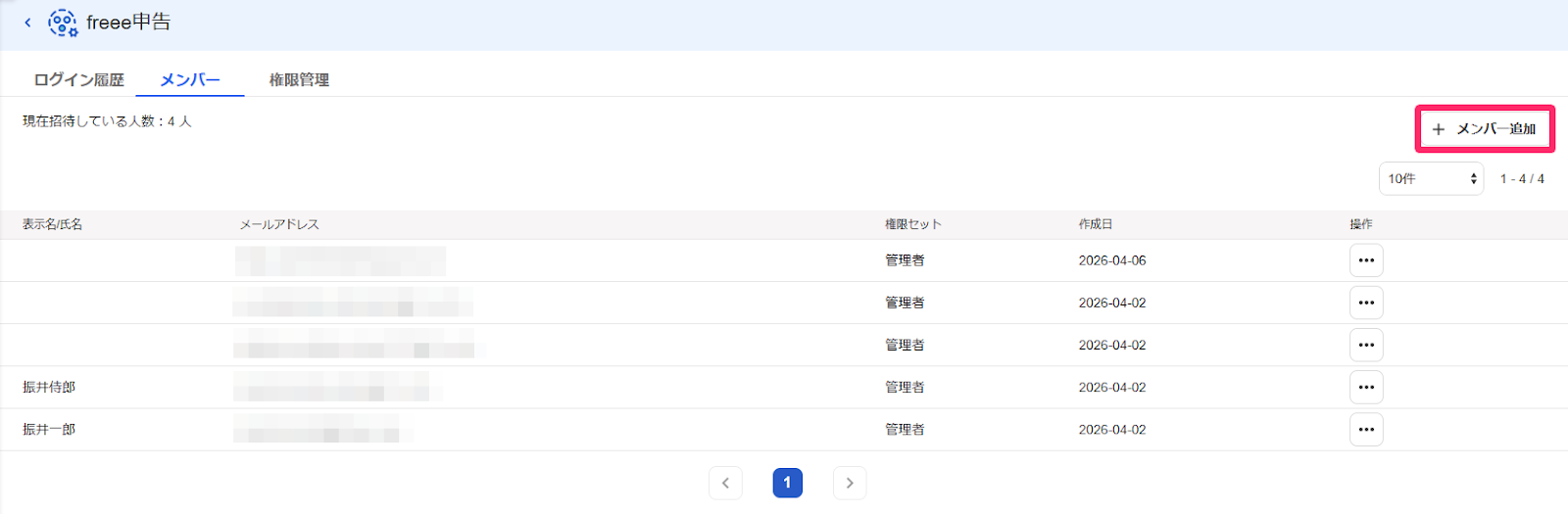Viewport: 1568px width, 514px height.
Task: Open actions menu for the 2026-04-06 row
Action: tap(1366, 260)
